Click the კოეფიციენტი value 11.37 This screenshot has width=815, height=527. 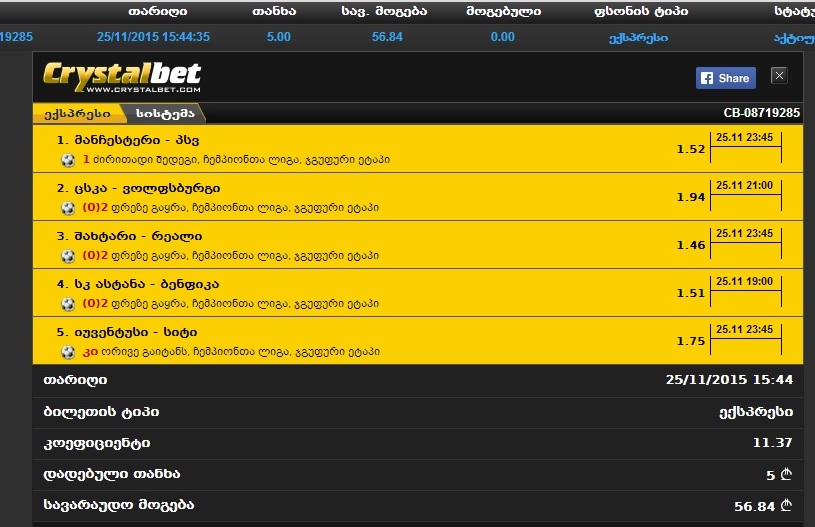pyautogui.click(x=772, y=443)
